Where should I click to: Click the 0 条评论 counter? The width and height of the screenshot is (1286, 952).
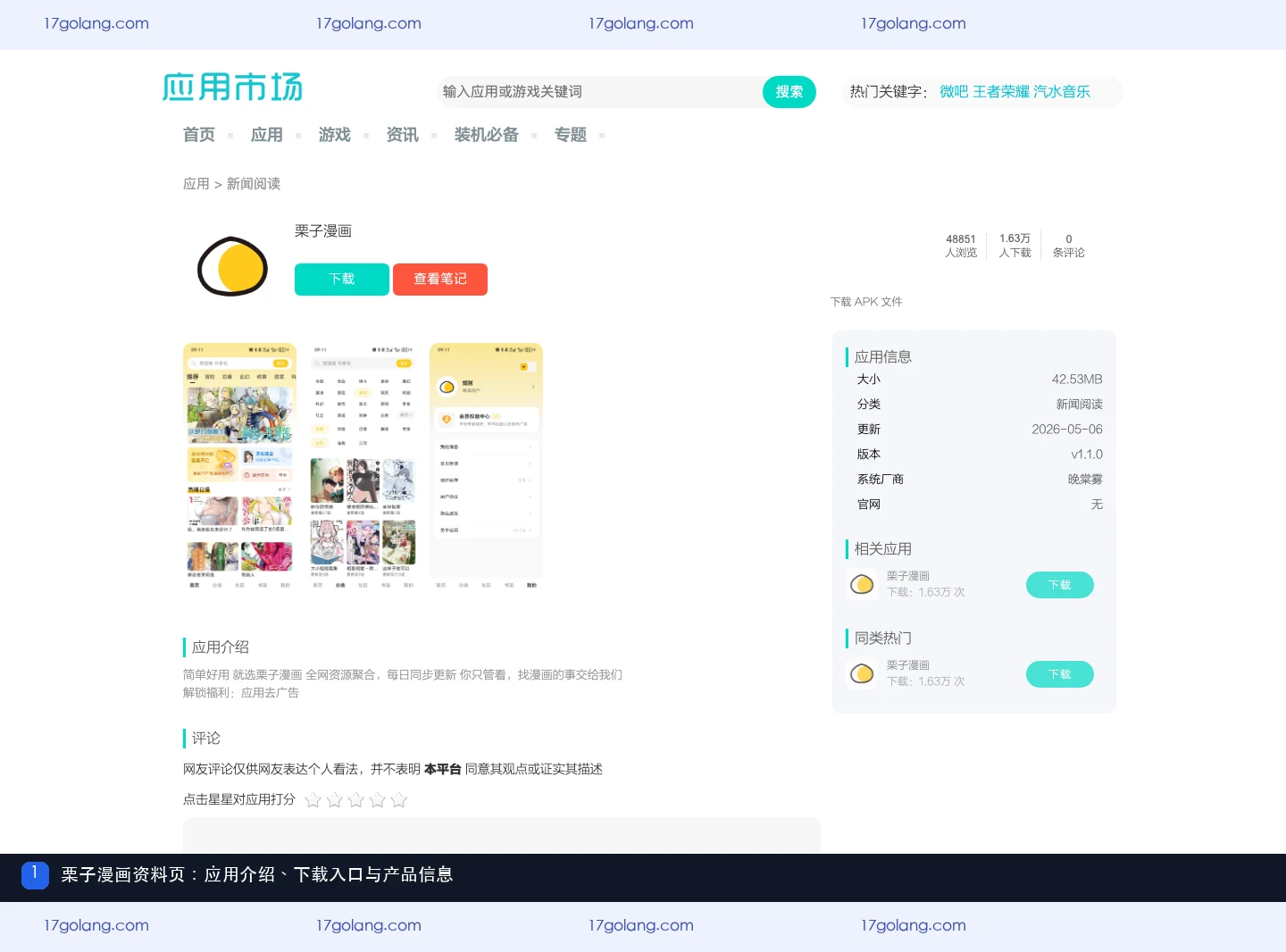pos(1069,246)
